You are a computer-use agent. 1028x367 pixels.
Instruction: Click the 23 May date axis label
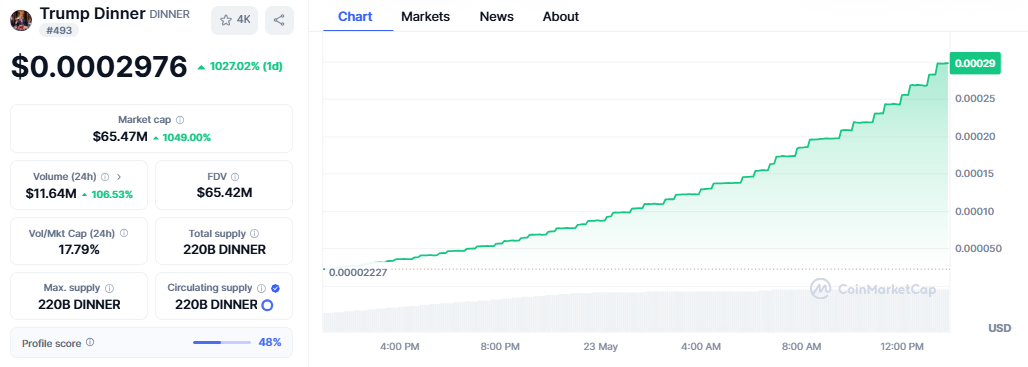(601, 346)
